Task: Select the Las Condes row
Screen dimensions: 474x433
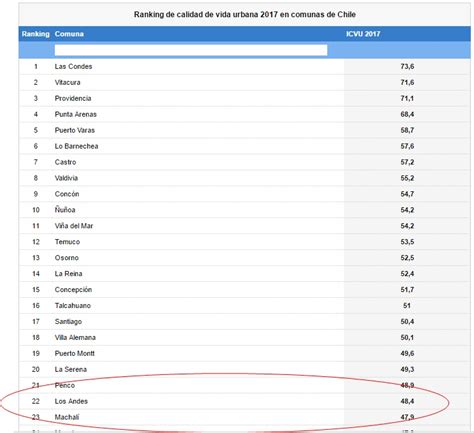Action: (x=244, y=66)
